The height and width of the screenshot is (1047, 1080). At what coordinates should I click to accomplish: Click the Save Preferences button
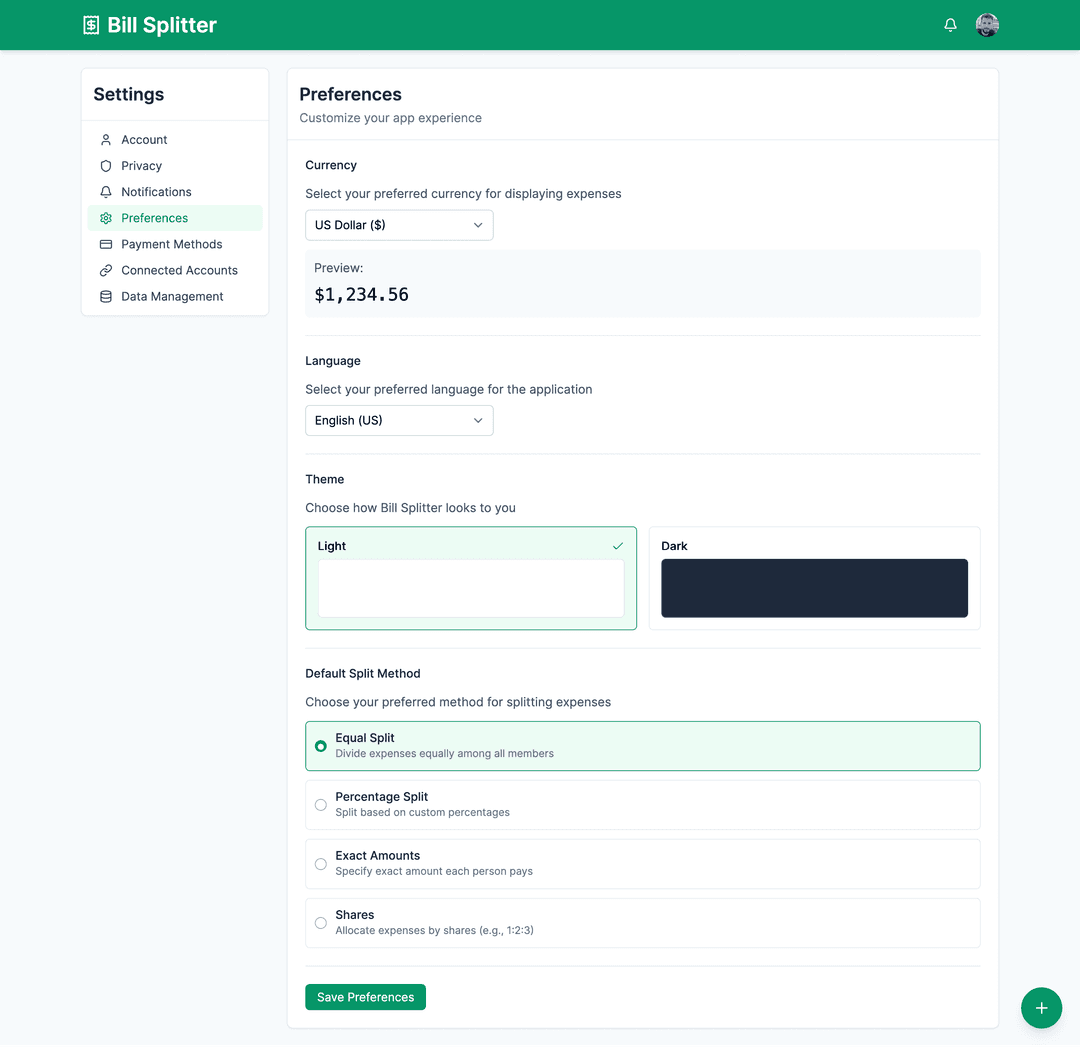tap(365, 997)
